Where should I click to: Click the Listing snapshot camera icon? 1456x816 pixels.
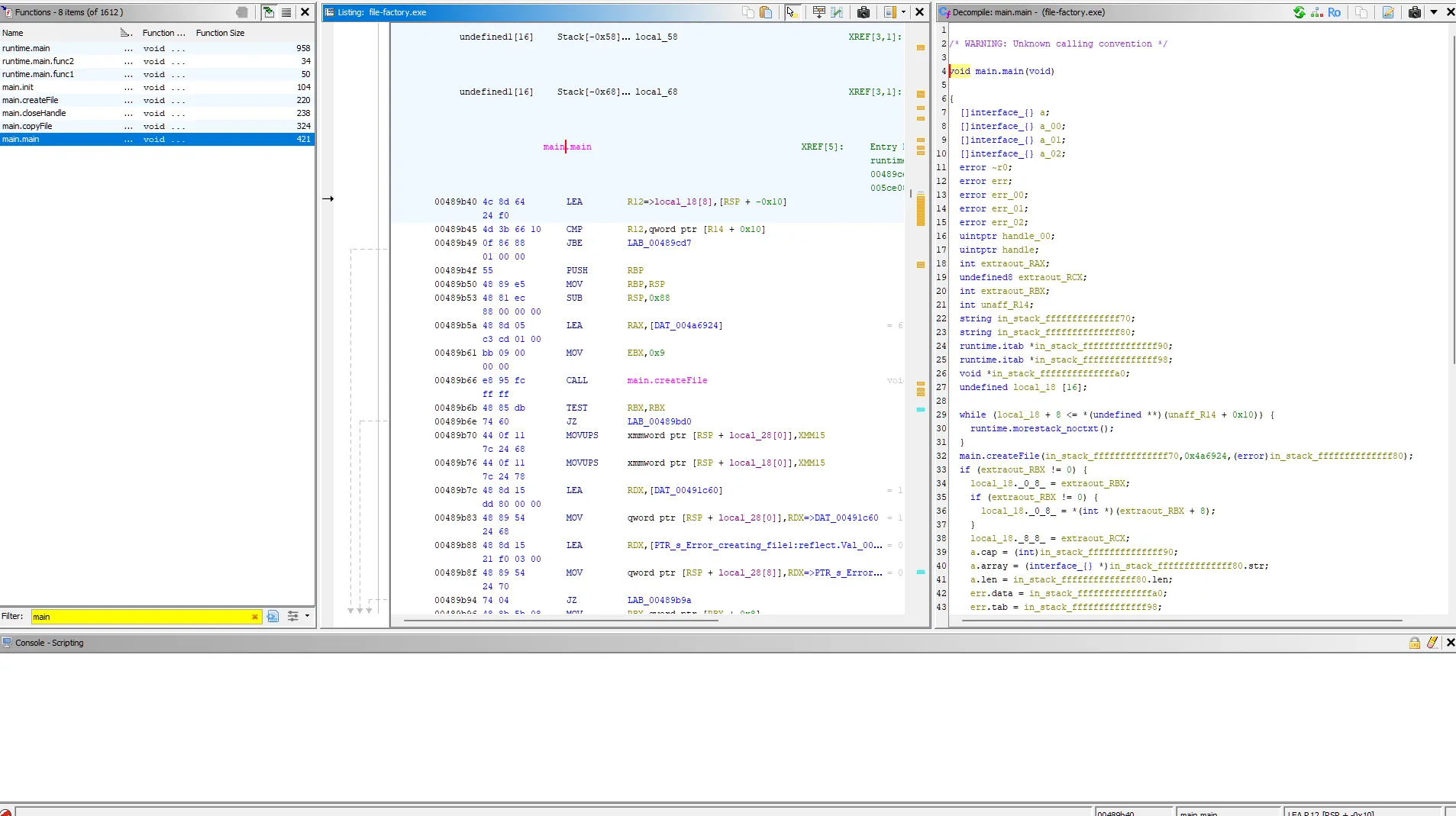(x=864, y=12)
